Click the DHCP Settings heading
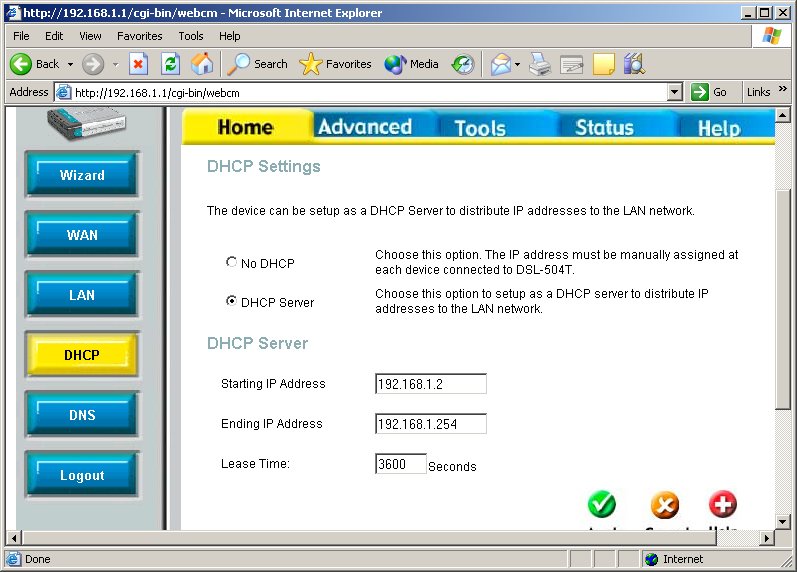The width and height of the screenshot is (797, 572). coord(263,166)
